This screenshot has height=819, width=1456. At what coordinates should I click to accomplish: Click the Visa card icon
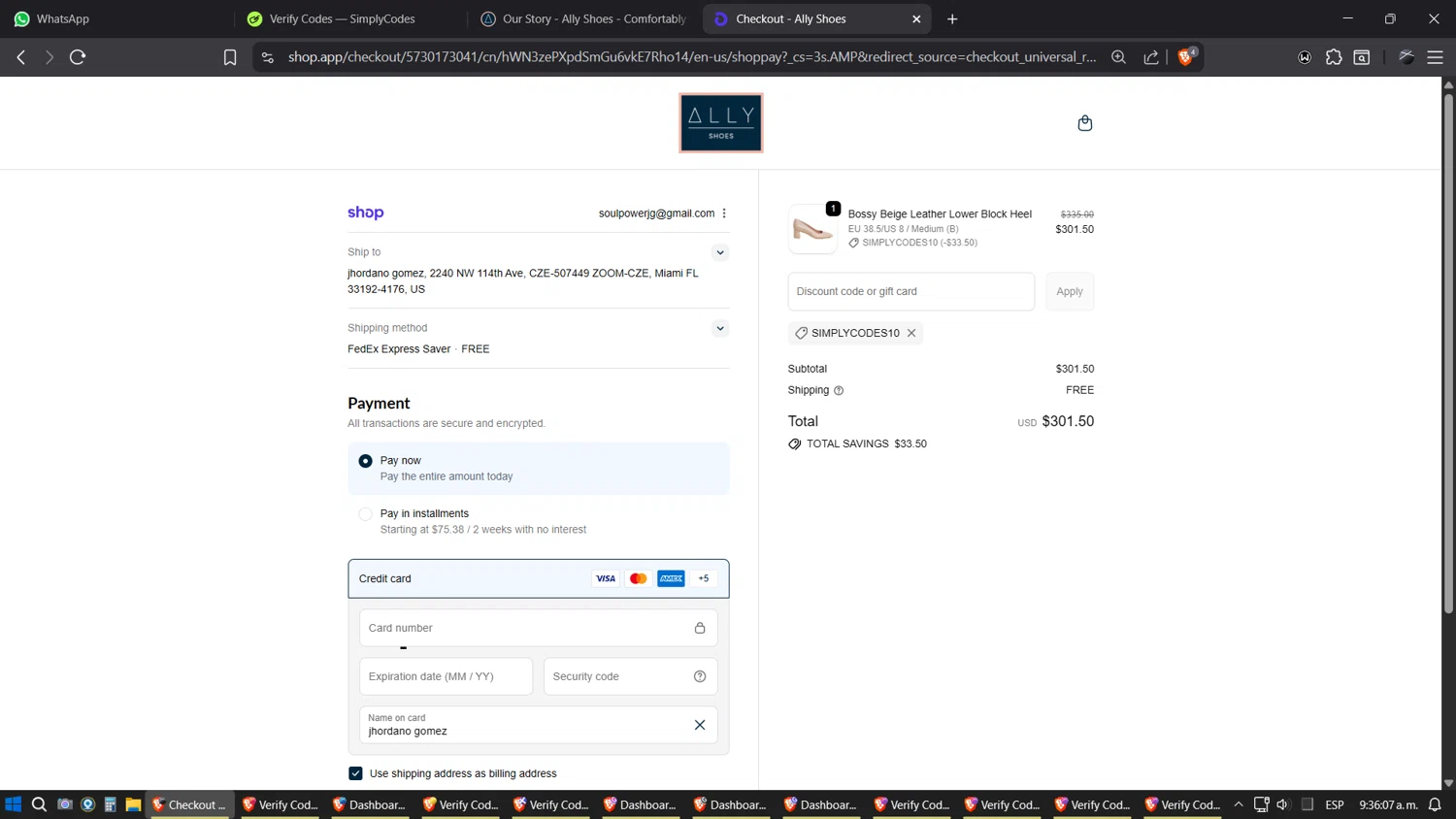[606, 578]
